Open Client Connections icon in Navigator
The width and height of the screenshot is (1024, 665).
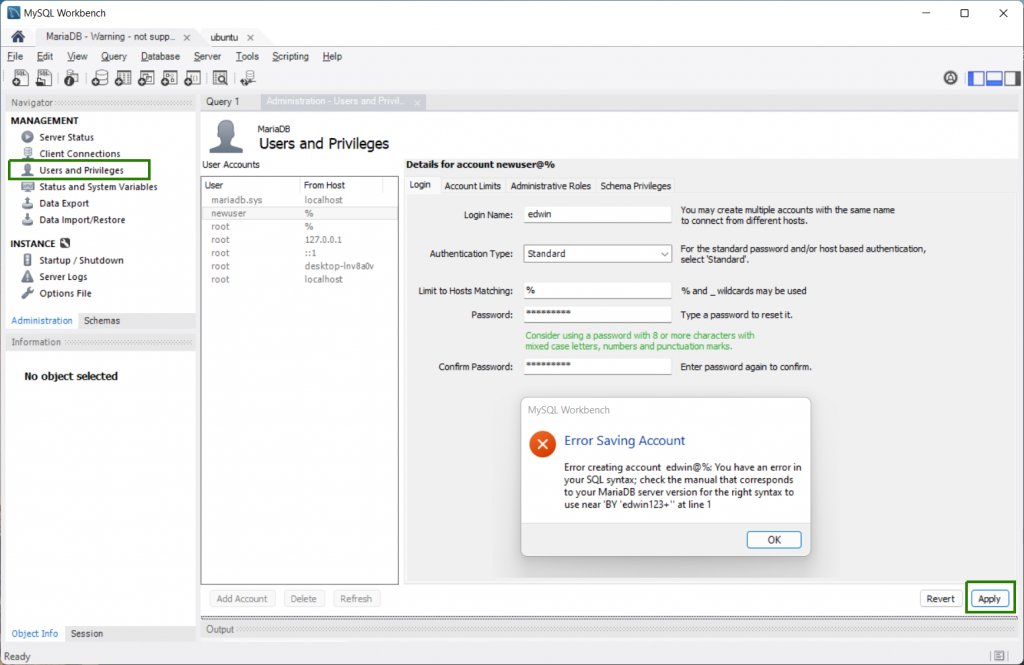(x=27, y=154)
